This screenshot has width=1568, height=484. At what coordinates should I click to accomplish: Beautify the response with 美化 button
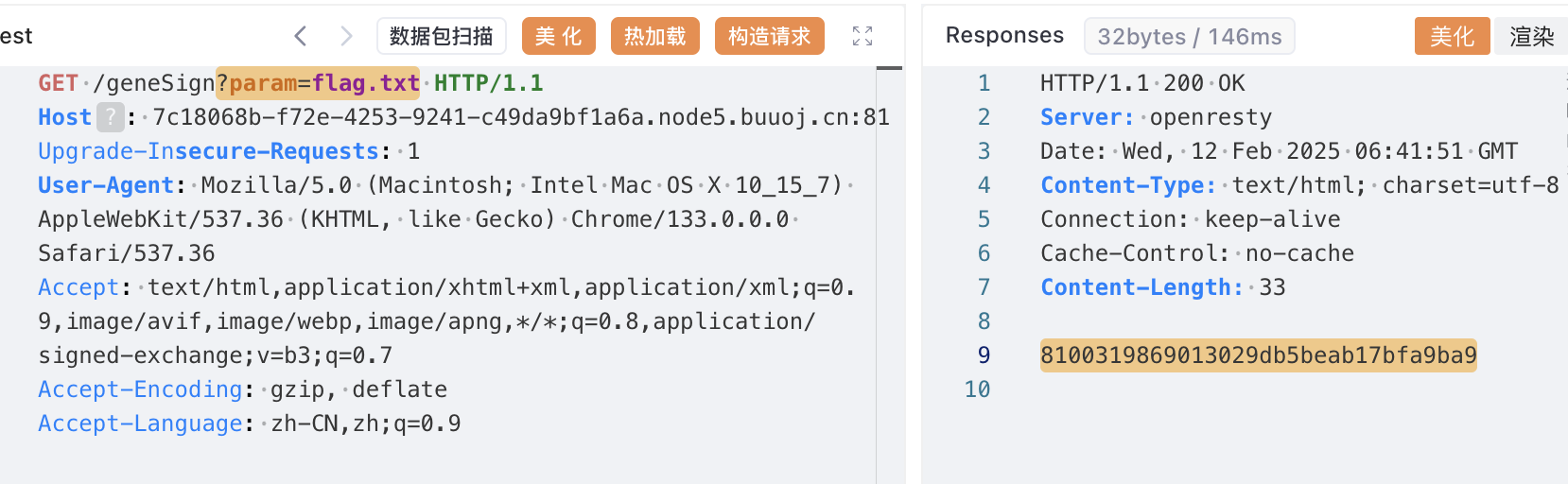[x=1452, y=36]
